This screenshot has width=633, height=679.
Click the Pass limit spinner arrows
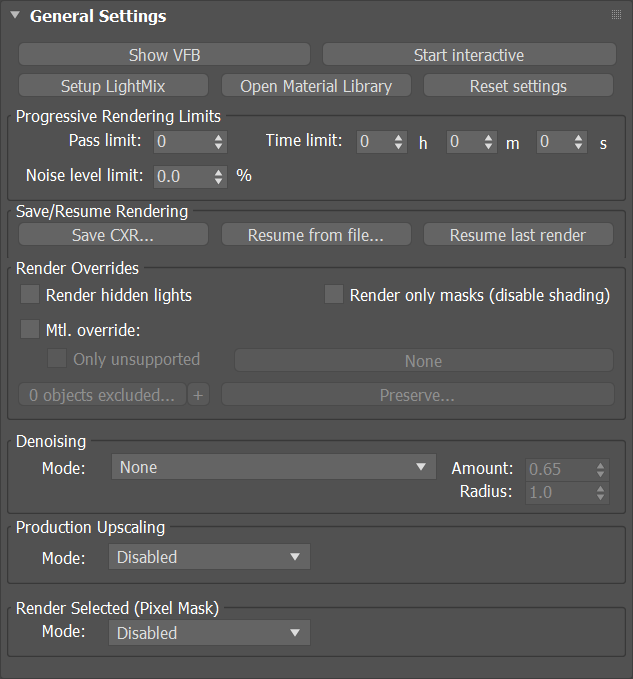219,142
